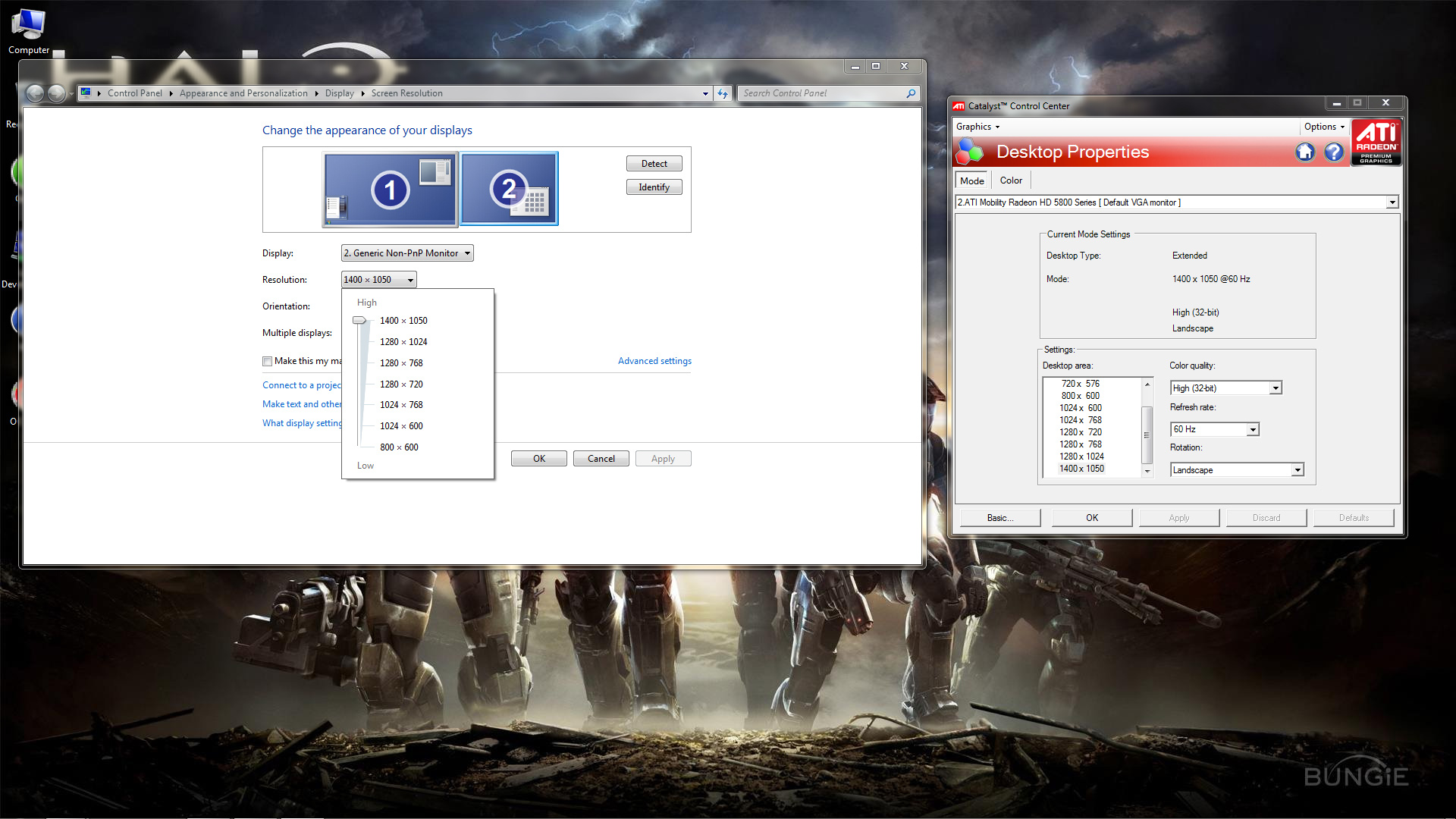Click 'What display settings' help link
The height and width of the screenshot is (819, 1456).
[x=302, y=423]
